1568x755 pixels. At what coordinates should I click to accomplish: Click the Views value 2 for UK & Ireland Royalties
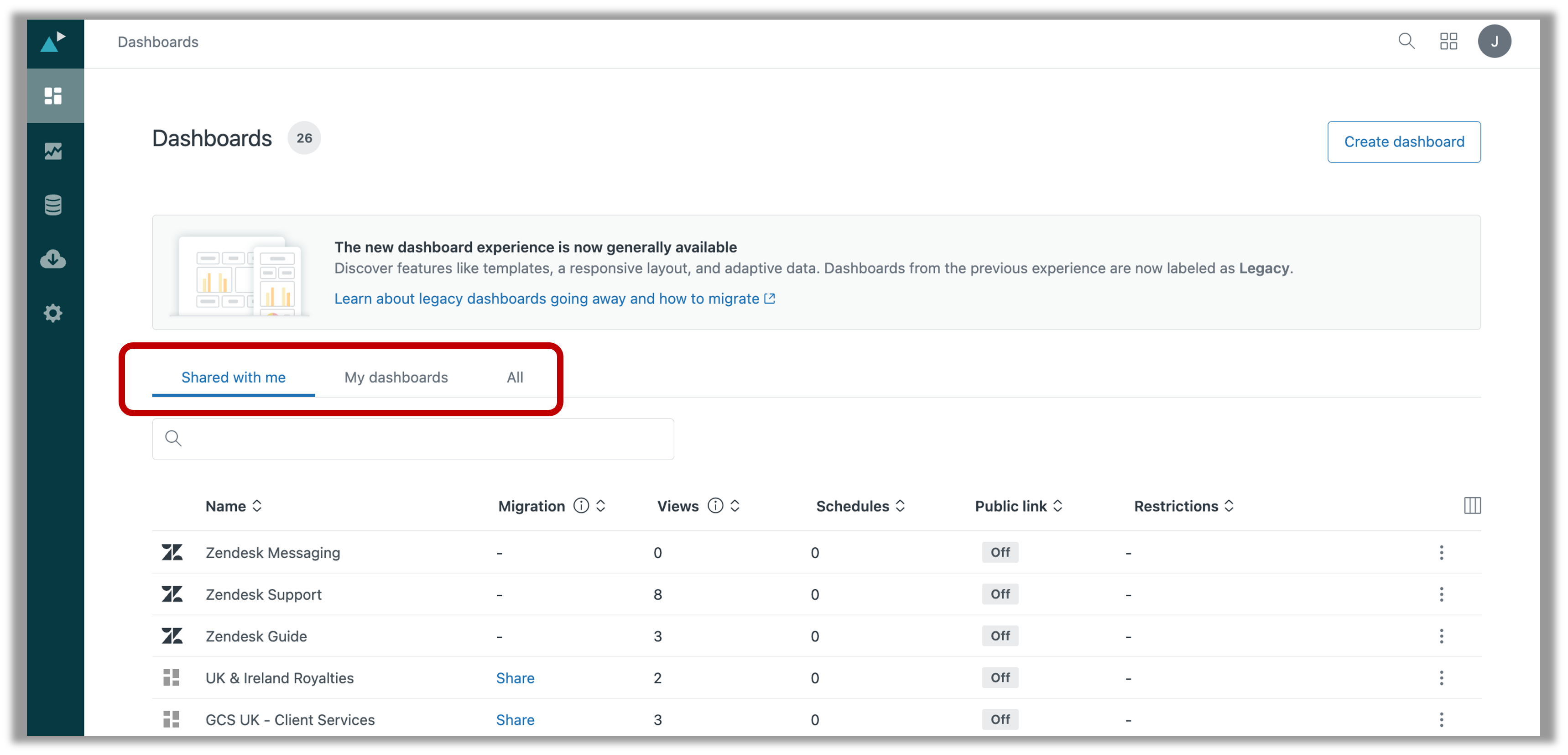(657, 678)
